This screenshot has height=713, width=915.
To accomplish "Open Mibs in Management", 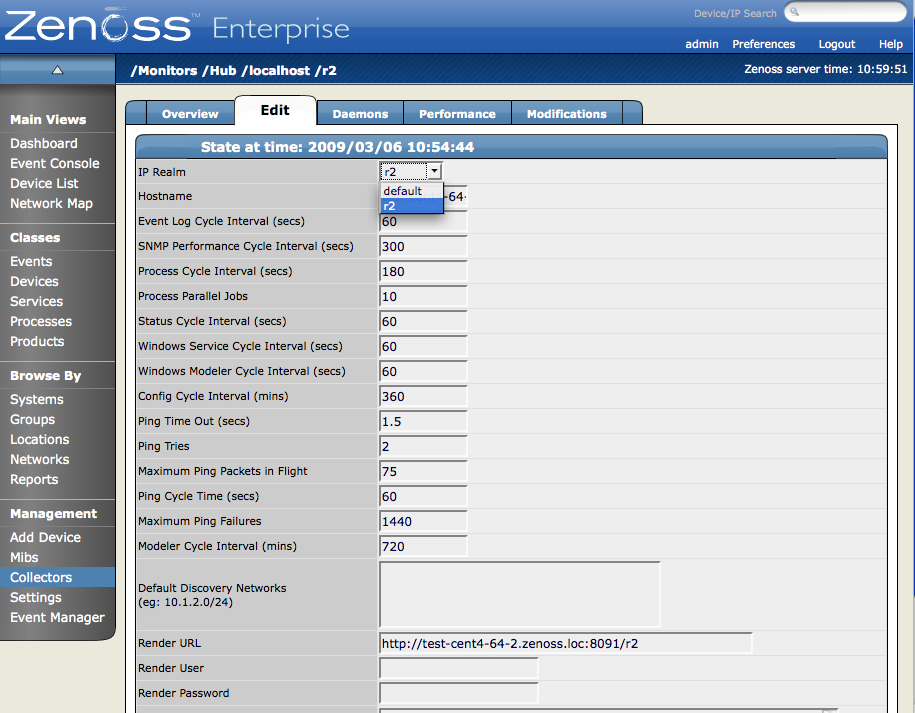I will click(x=24, y=557).
